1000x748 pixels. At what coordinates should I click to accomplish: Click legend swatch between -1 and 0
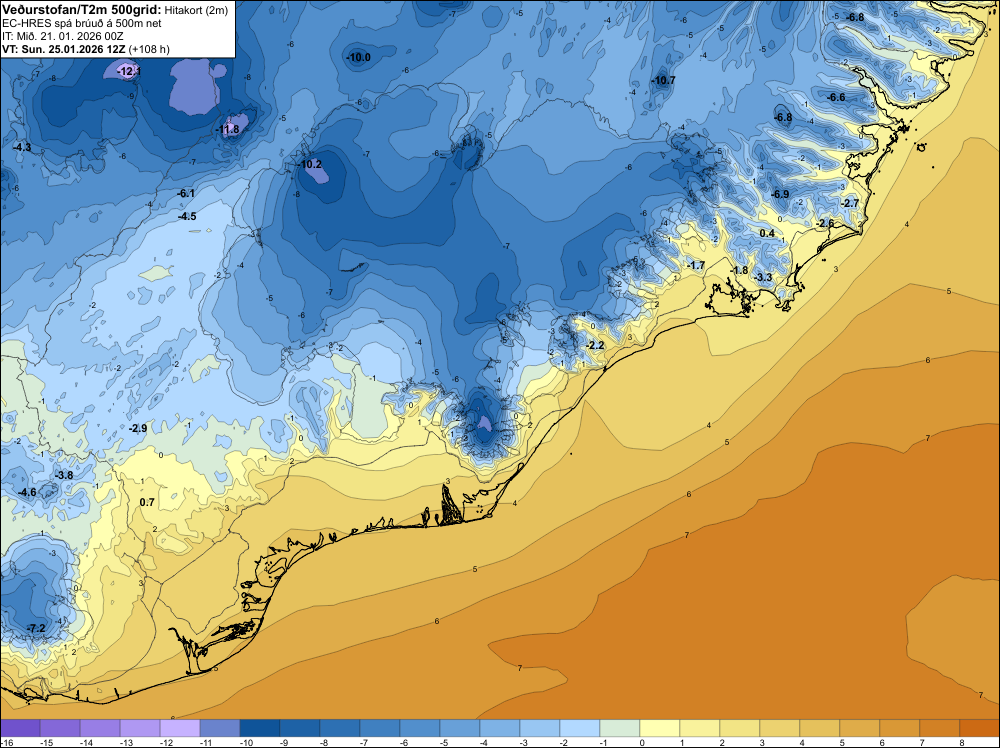[619, 728]
